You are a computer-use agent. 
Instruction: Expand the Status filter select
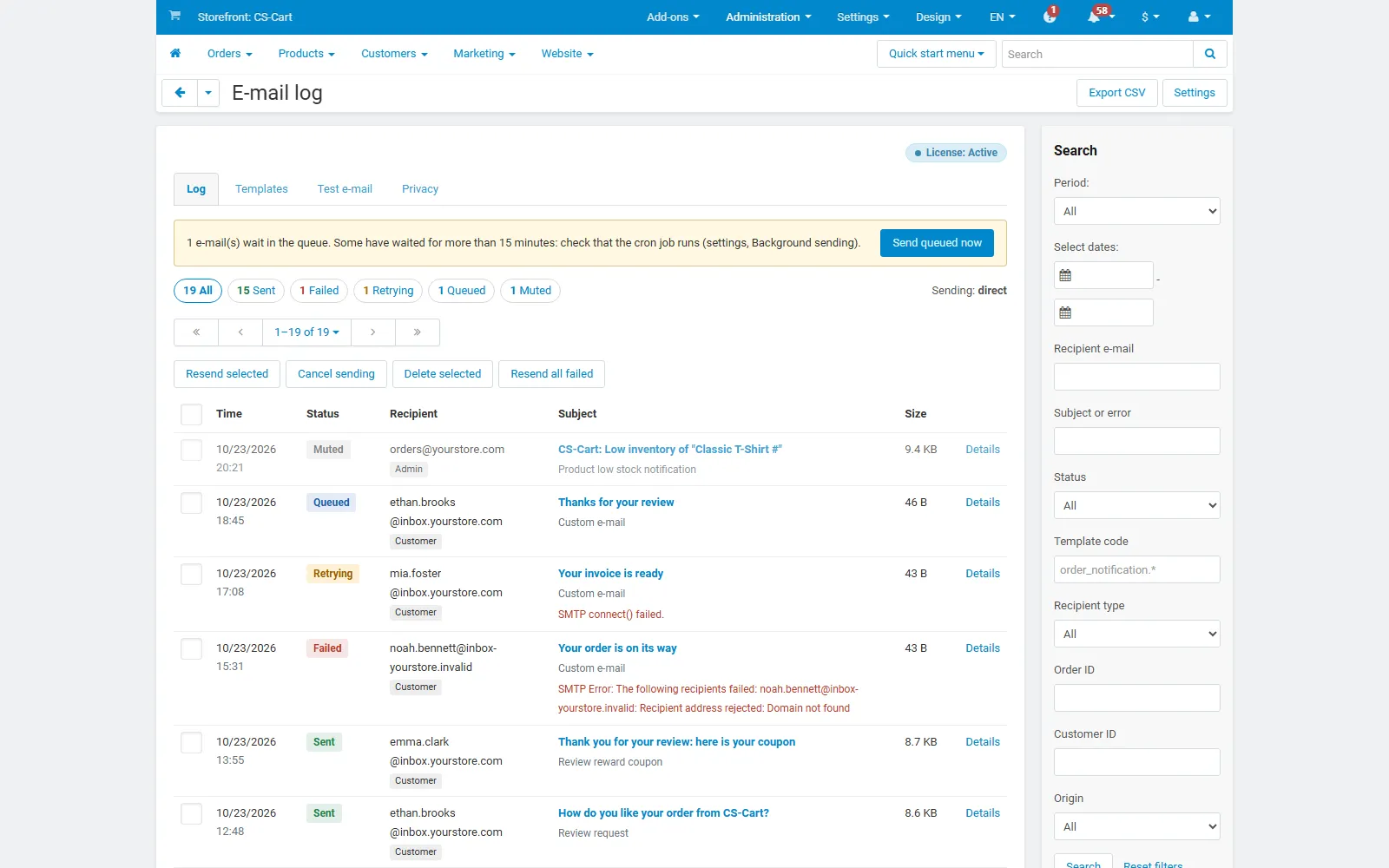[1137, 505]
